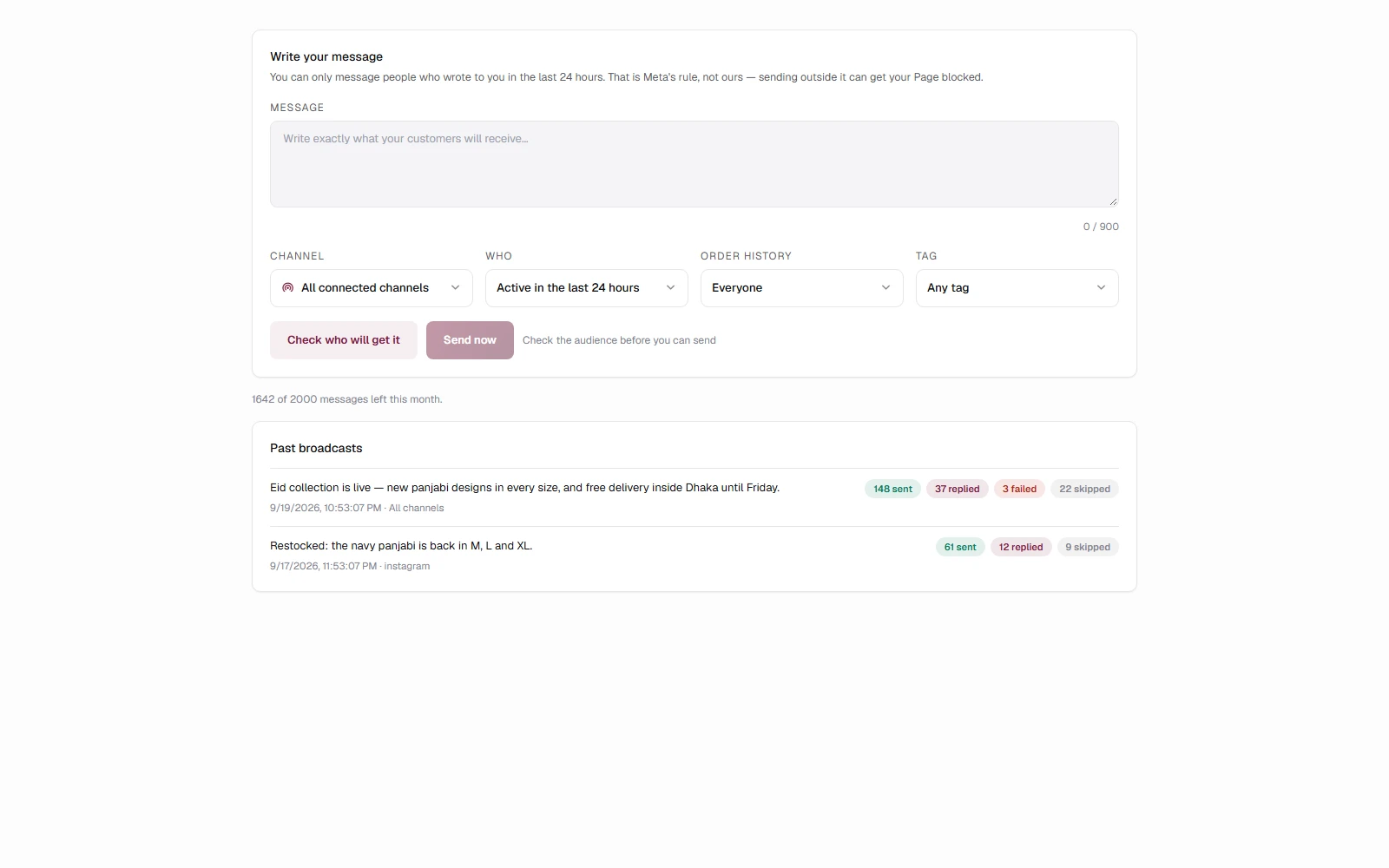Viewport: 1389px width, 868px height.
Task: Click the 1642 of 2000 messages left text
Action: pyautogui.click(x=347, y=399)
